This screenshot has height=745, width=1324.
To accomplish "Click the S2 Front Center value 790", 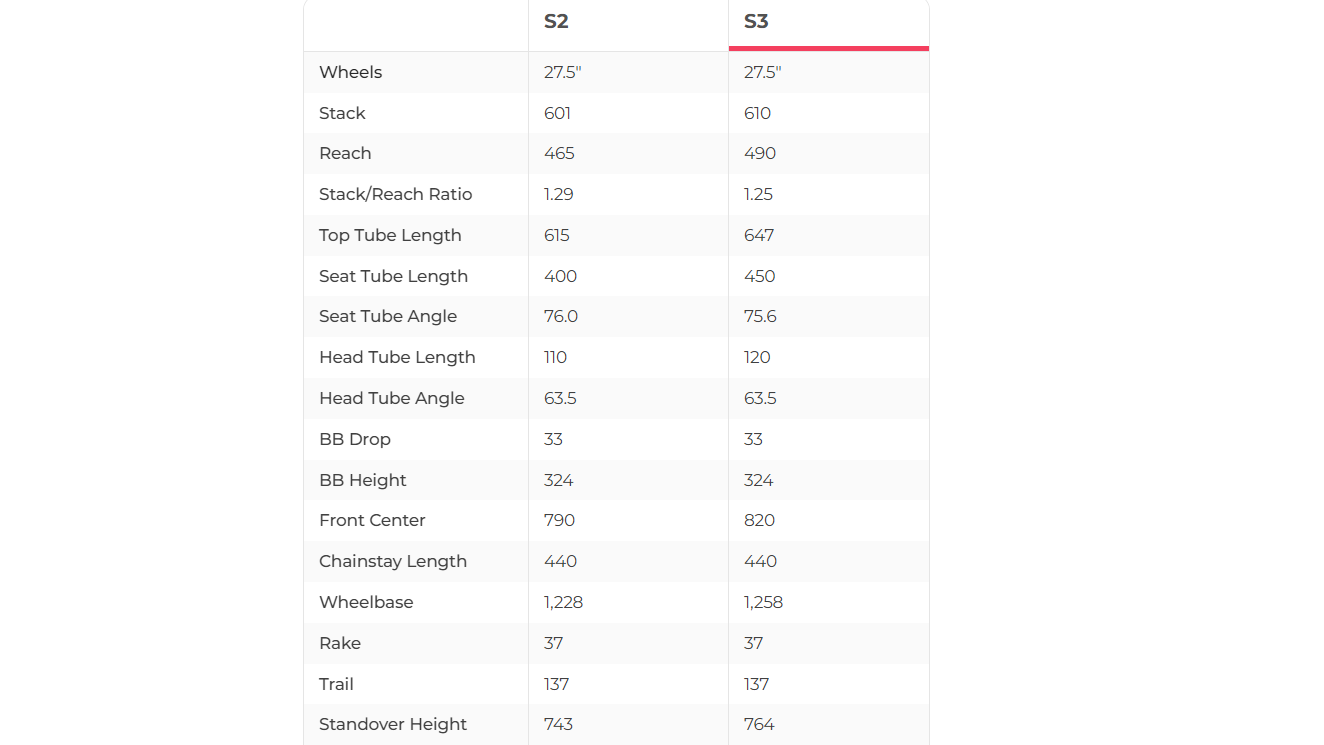I will point(559,520).
